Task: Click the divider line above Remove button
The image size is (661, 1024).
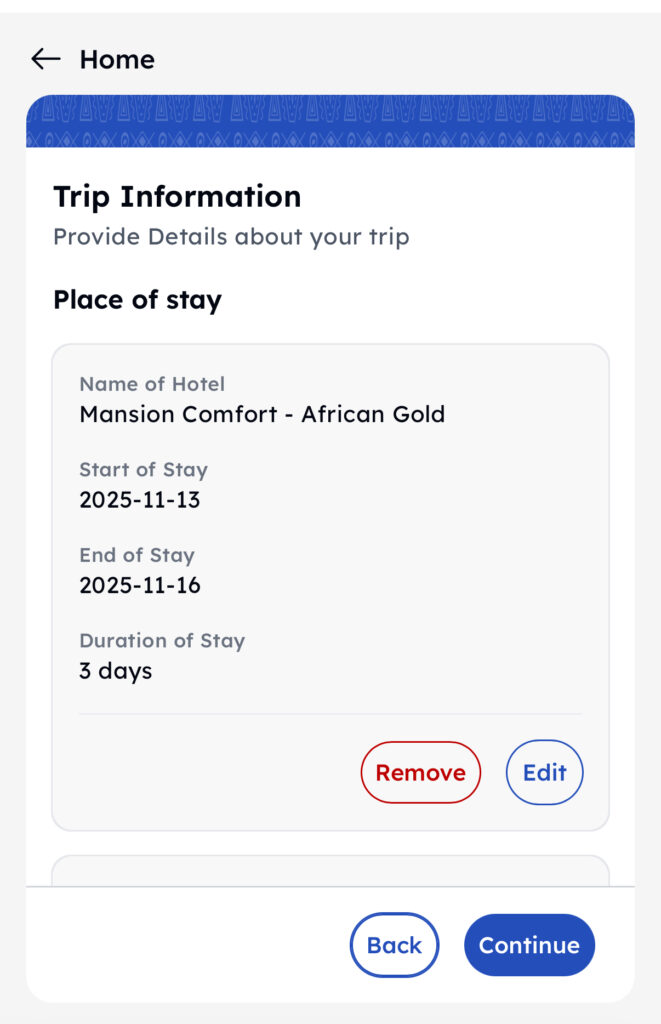Action: [x=330, y=714]
